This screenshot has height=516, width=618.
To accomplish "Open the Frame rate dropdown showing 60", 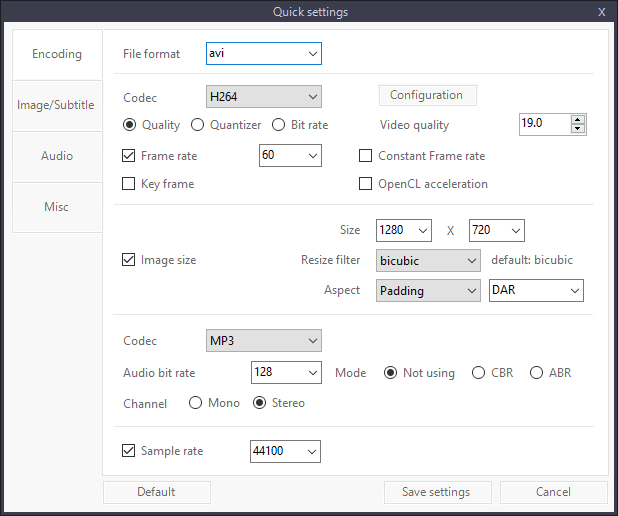I will pos(290,156).
